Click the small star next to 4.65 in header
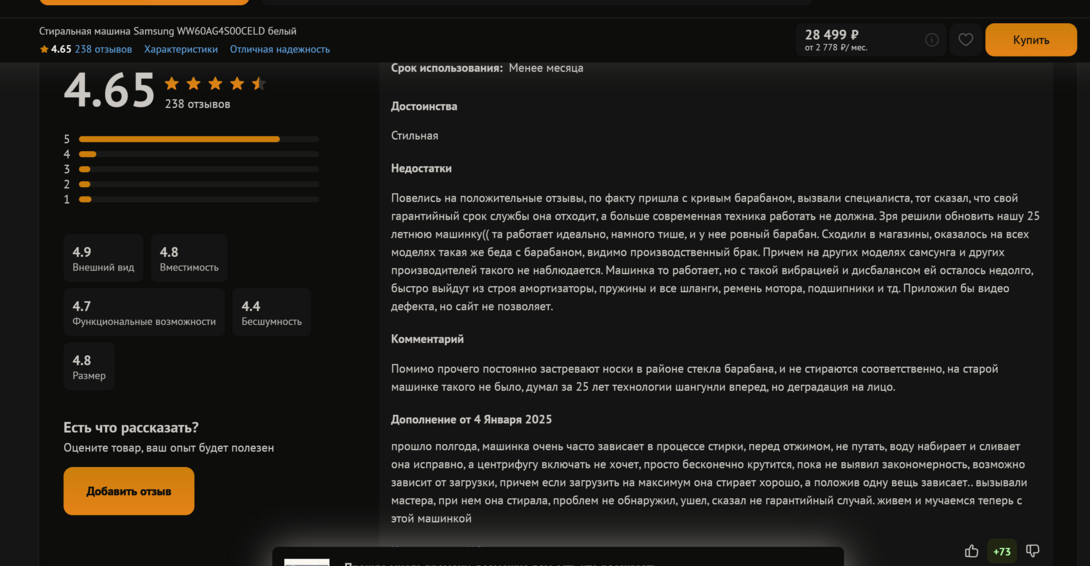Viewport: 1090px width, 566px height. click(44, 49)
